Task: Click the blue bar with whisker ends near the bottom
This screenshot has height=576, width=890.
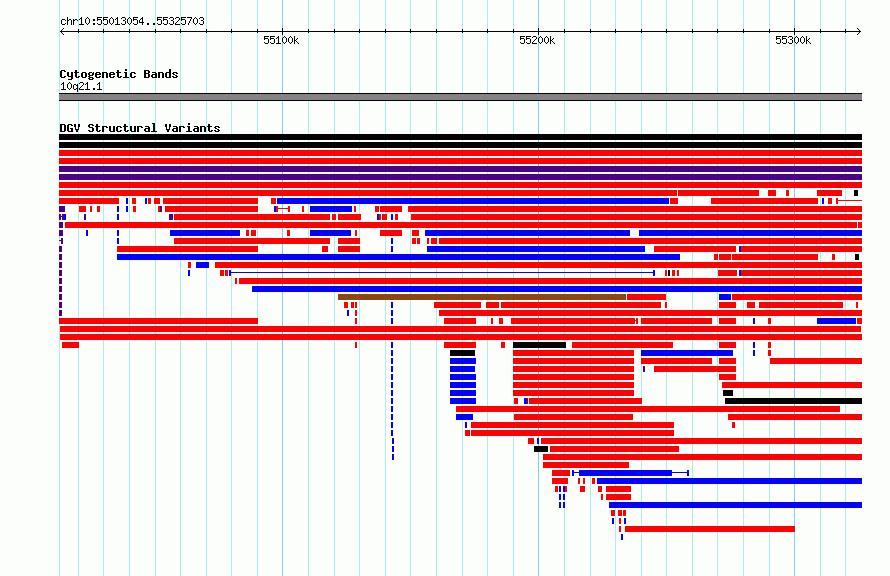Action: (630, 473)
